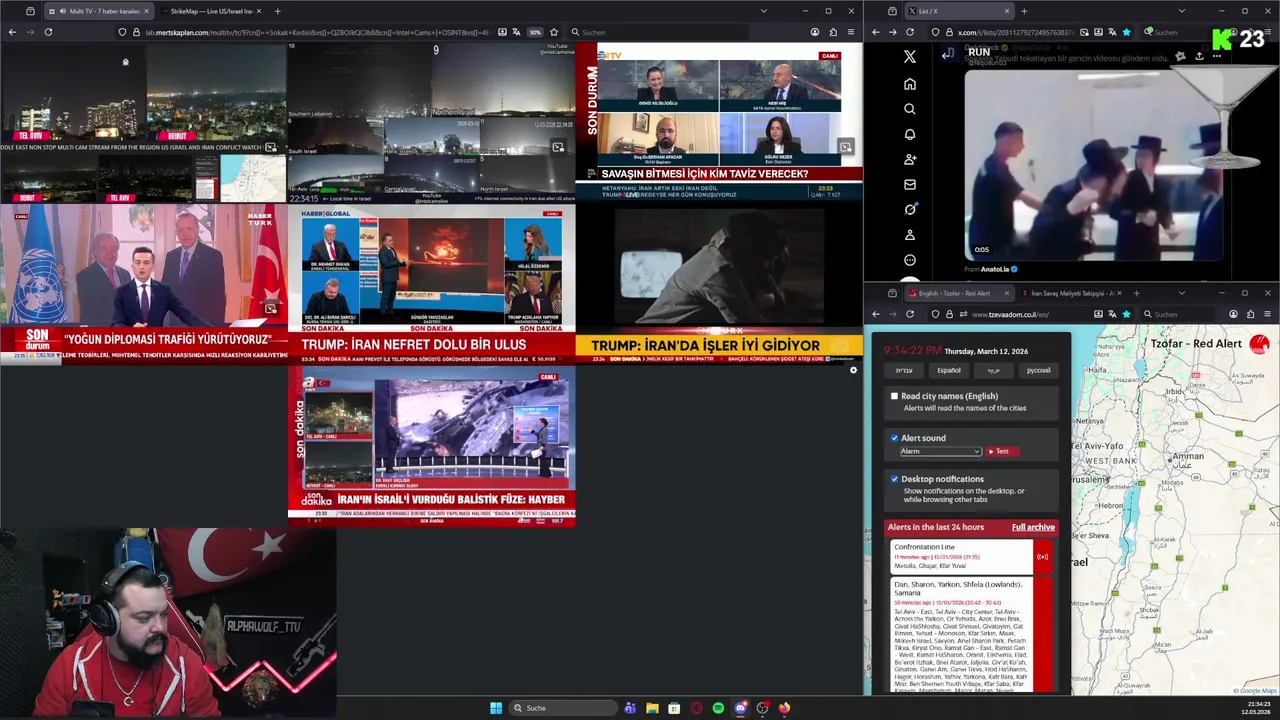Switch Tzofar language to Arabic
The image size is (1280, 720).
993,370
